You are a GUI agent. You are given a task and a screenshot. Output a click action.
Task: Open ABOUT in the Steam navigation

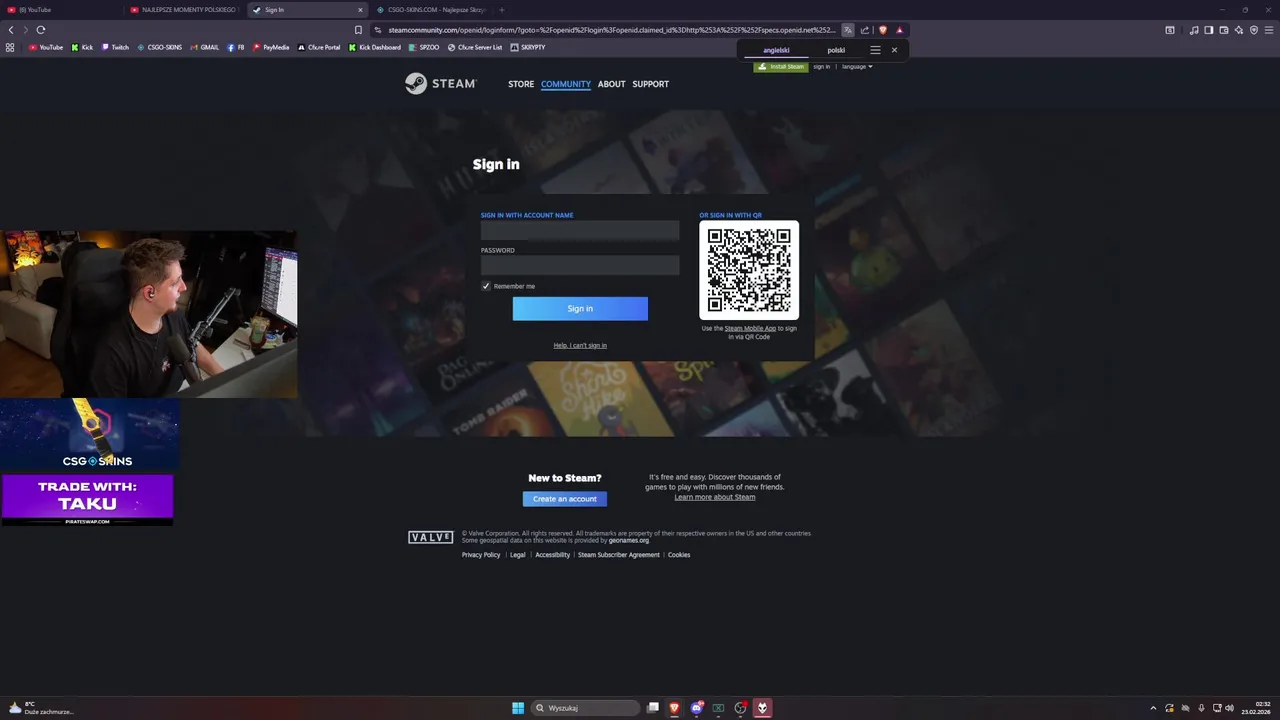612,84
